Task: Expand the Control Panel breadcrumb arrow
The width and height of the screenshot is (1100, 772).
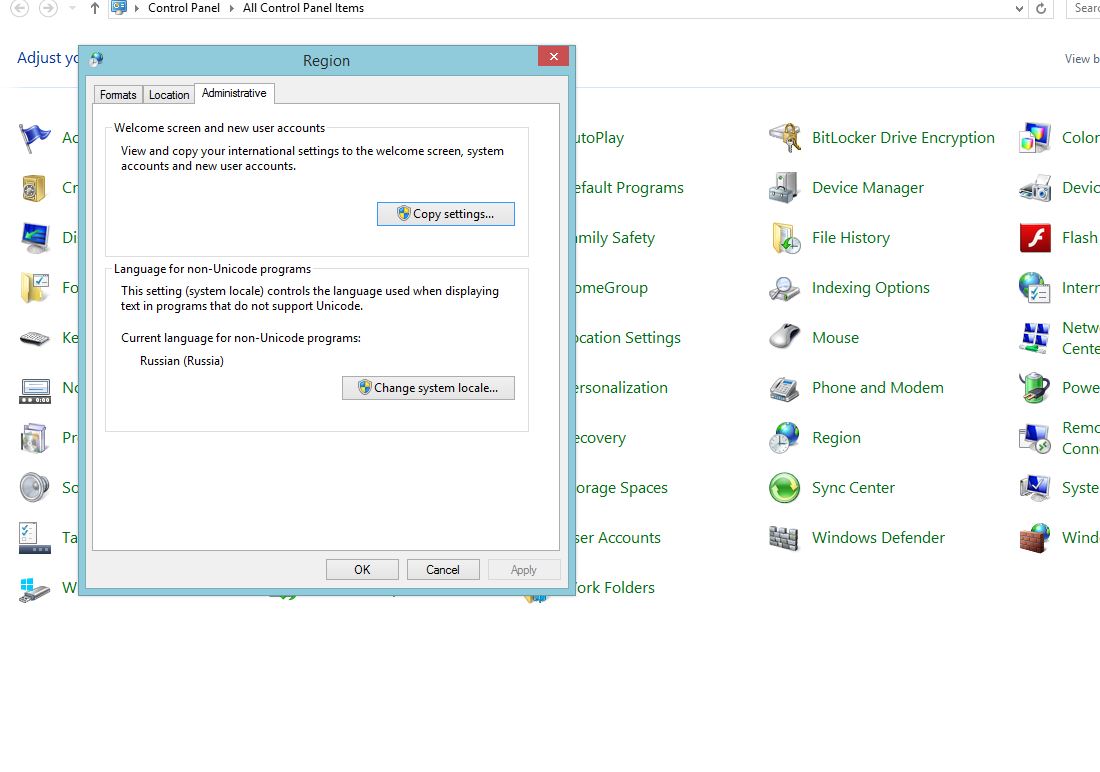Action: 232,8
